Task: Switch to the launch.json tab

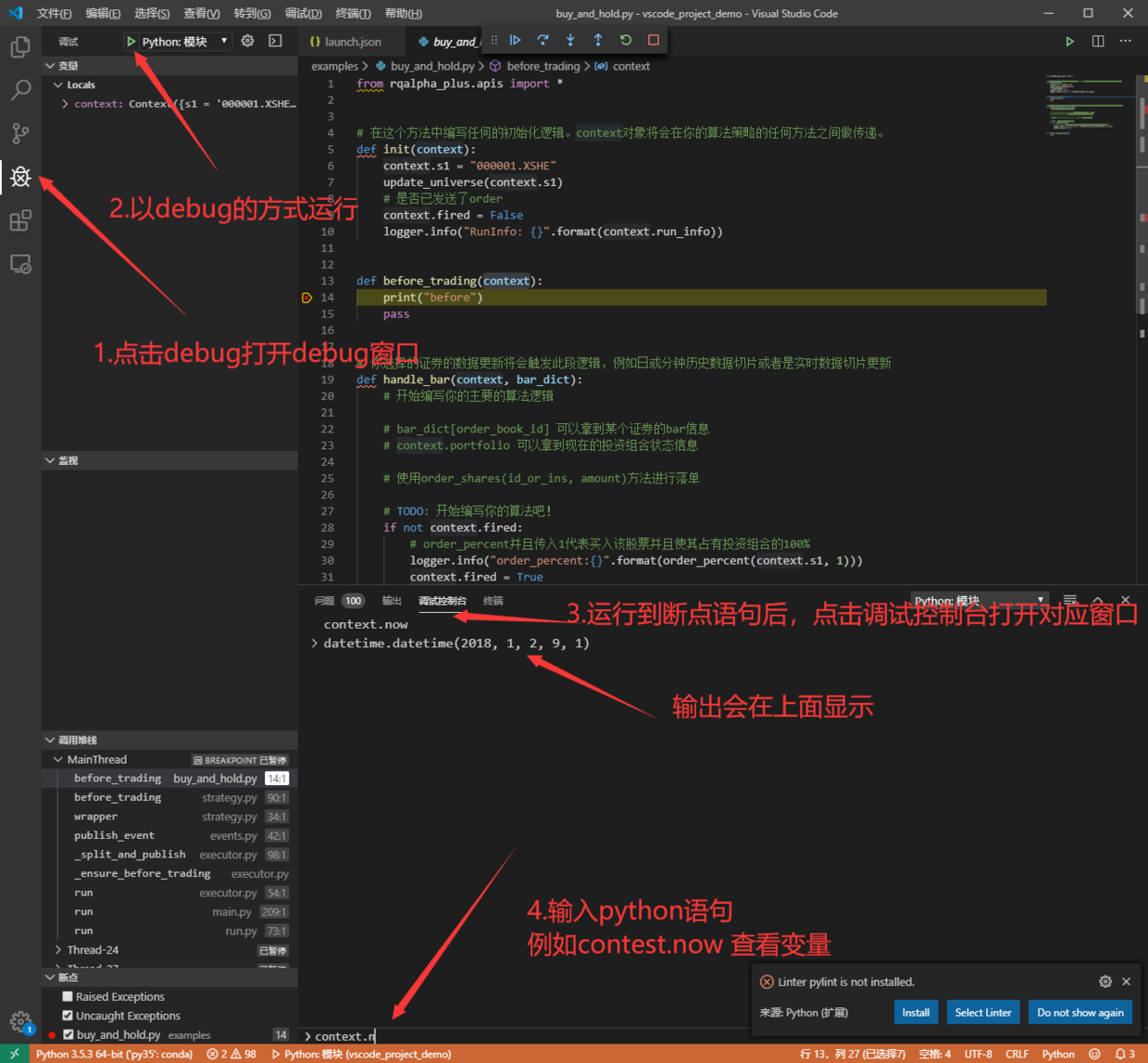Action: [x=352, y=42]
